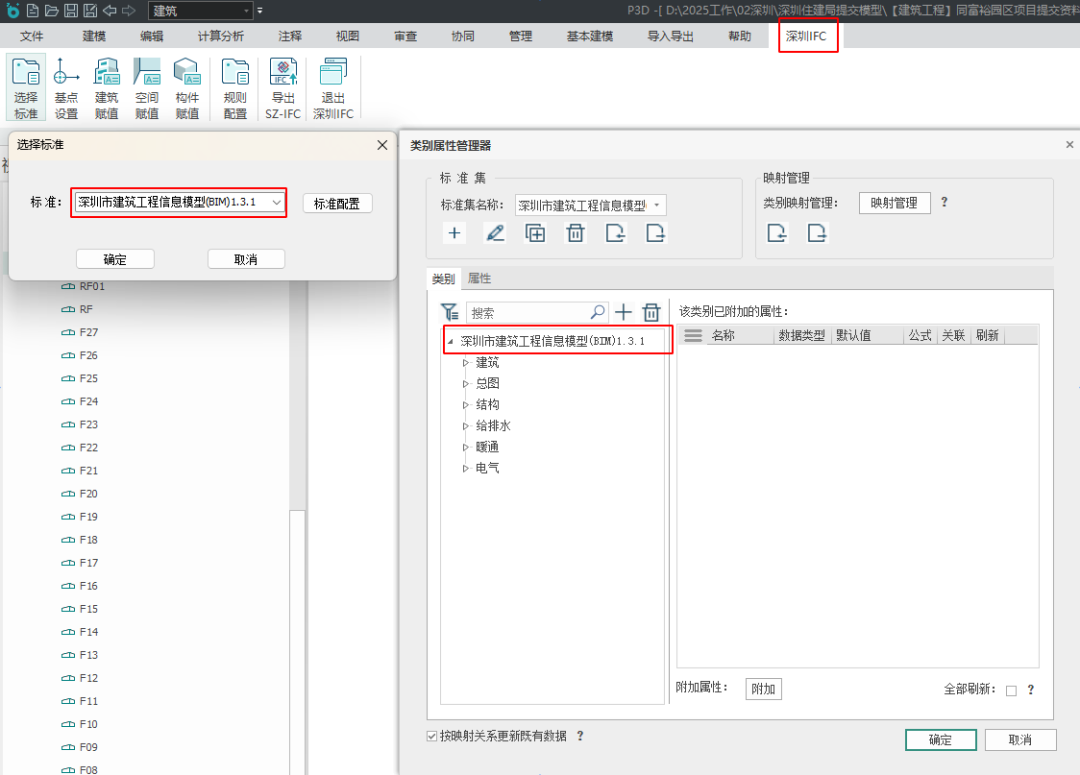
Task: Click the new file icon in title bar
Action: (32, 10)
